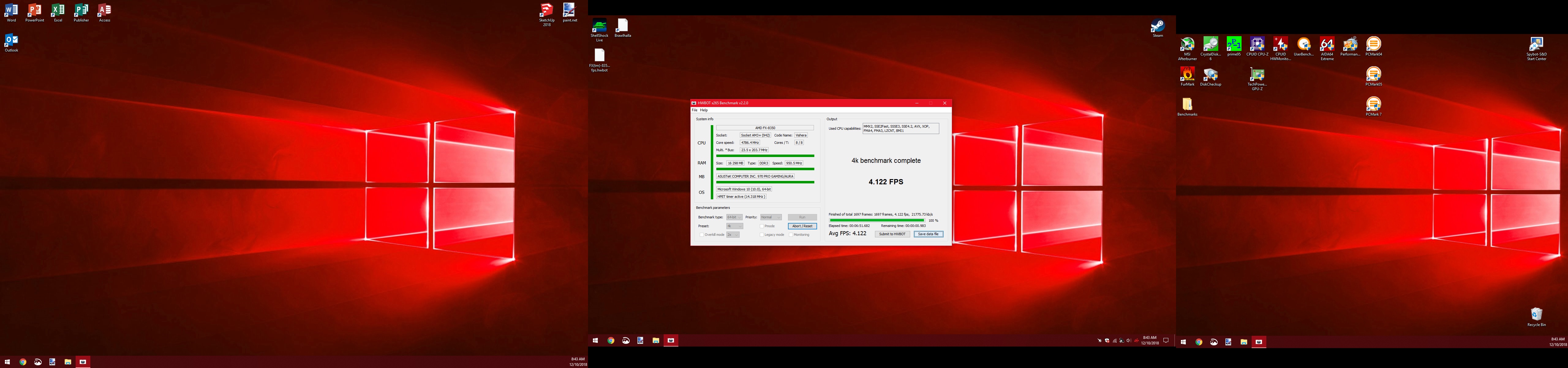This screenshot has width=1568, height=368.
Task: Minimize the HWBOT x265 Benchmark window
Action: click(x=917, y=103)
